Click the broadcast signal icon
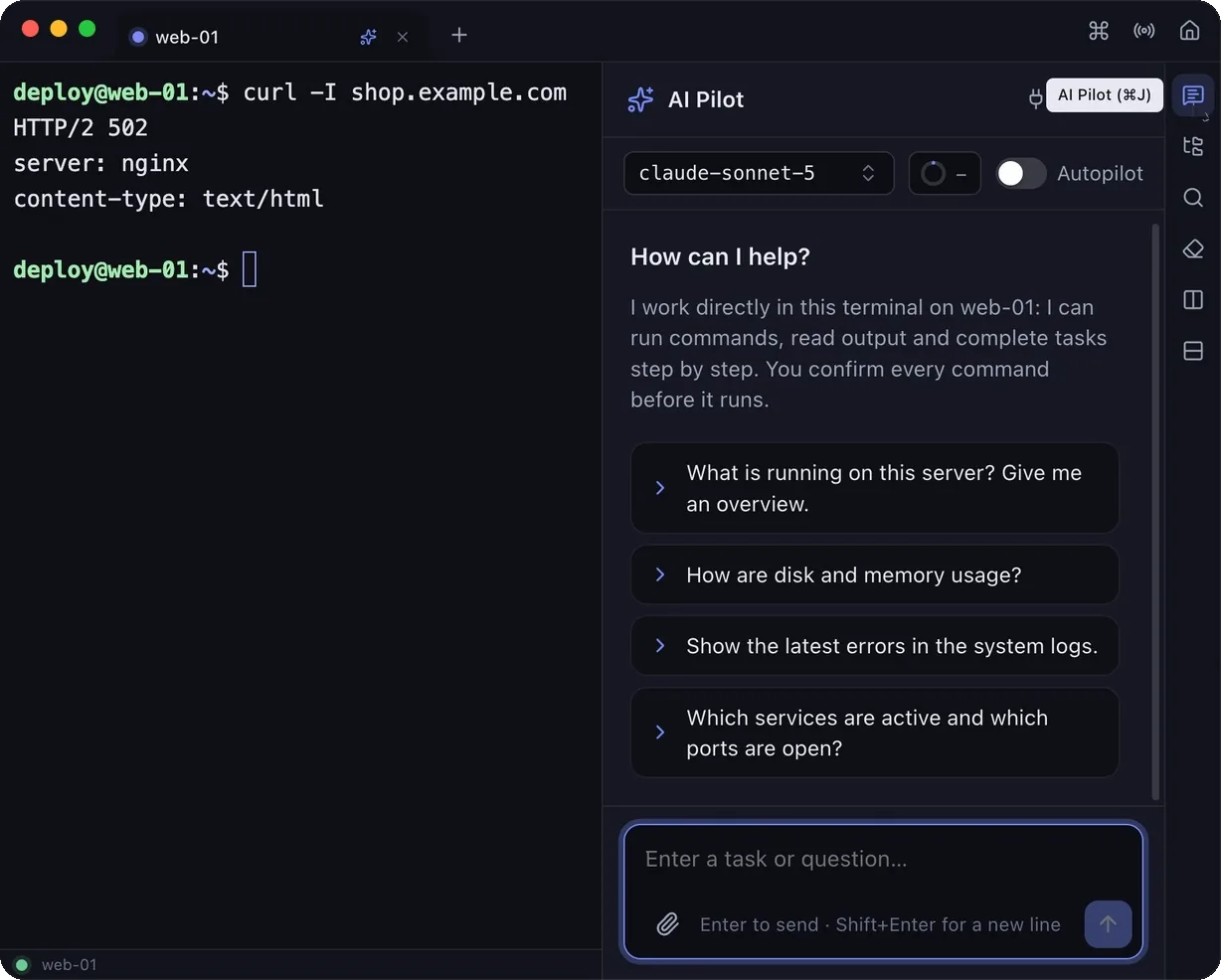This screenshot has height=980, width=1221. [1144, 31]
